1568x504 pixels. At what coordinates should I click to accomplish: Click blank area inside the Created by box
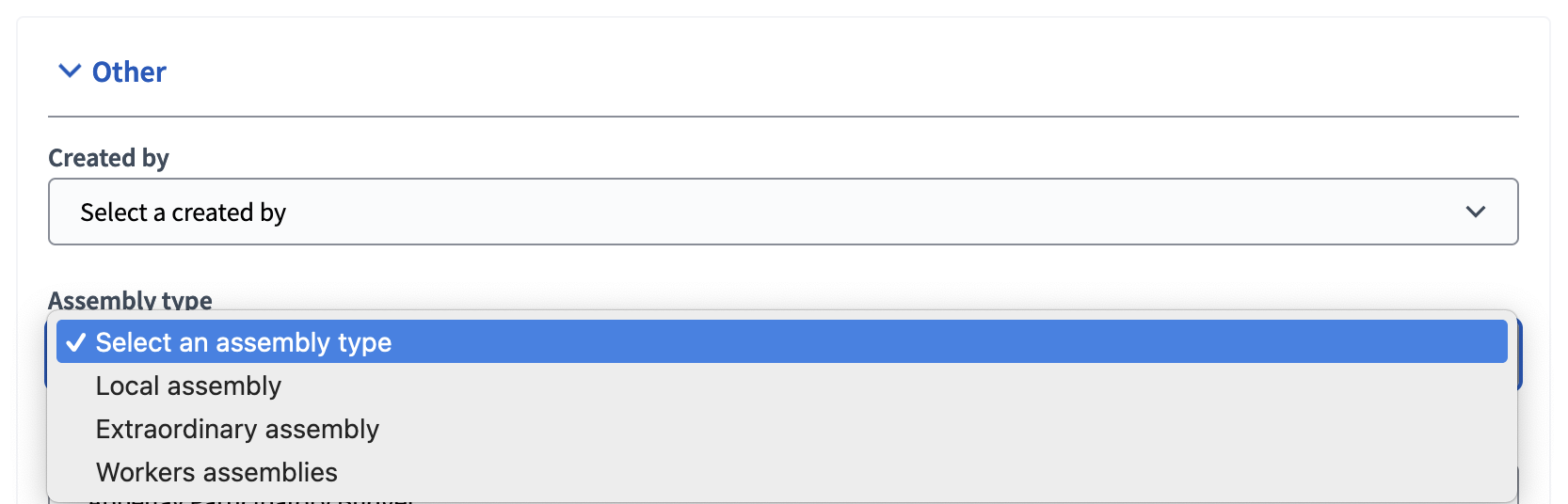847,213
